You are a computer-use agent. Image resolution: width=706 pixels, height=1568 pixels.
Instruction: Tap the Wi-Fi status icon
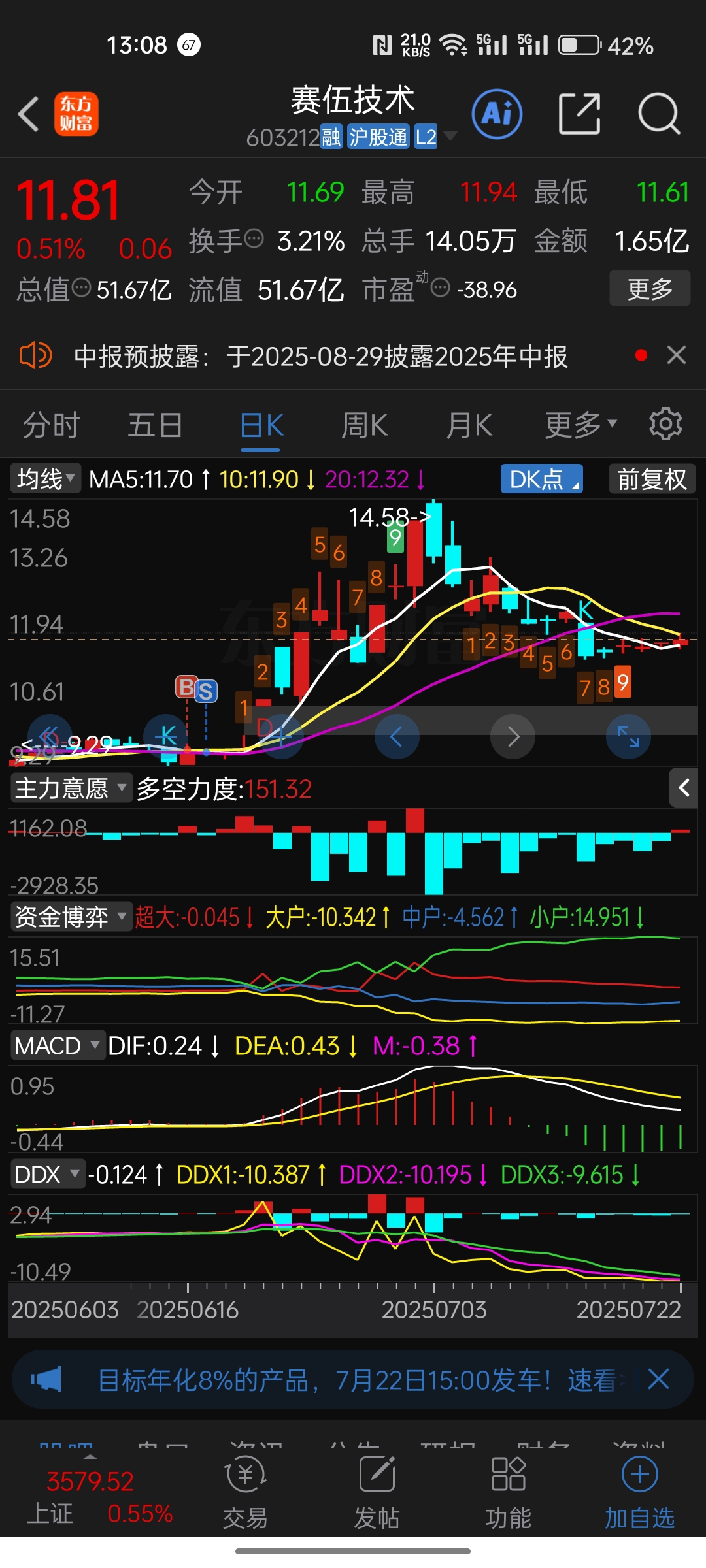[453, 45]
